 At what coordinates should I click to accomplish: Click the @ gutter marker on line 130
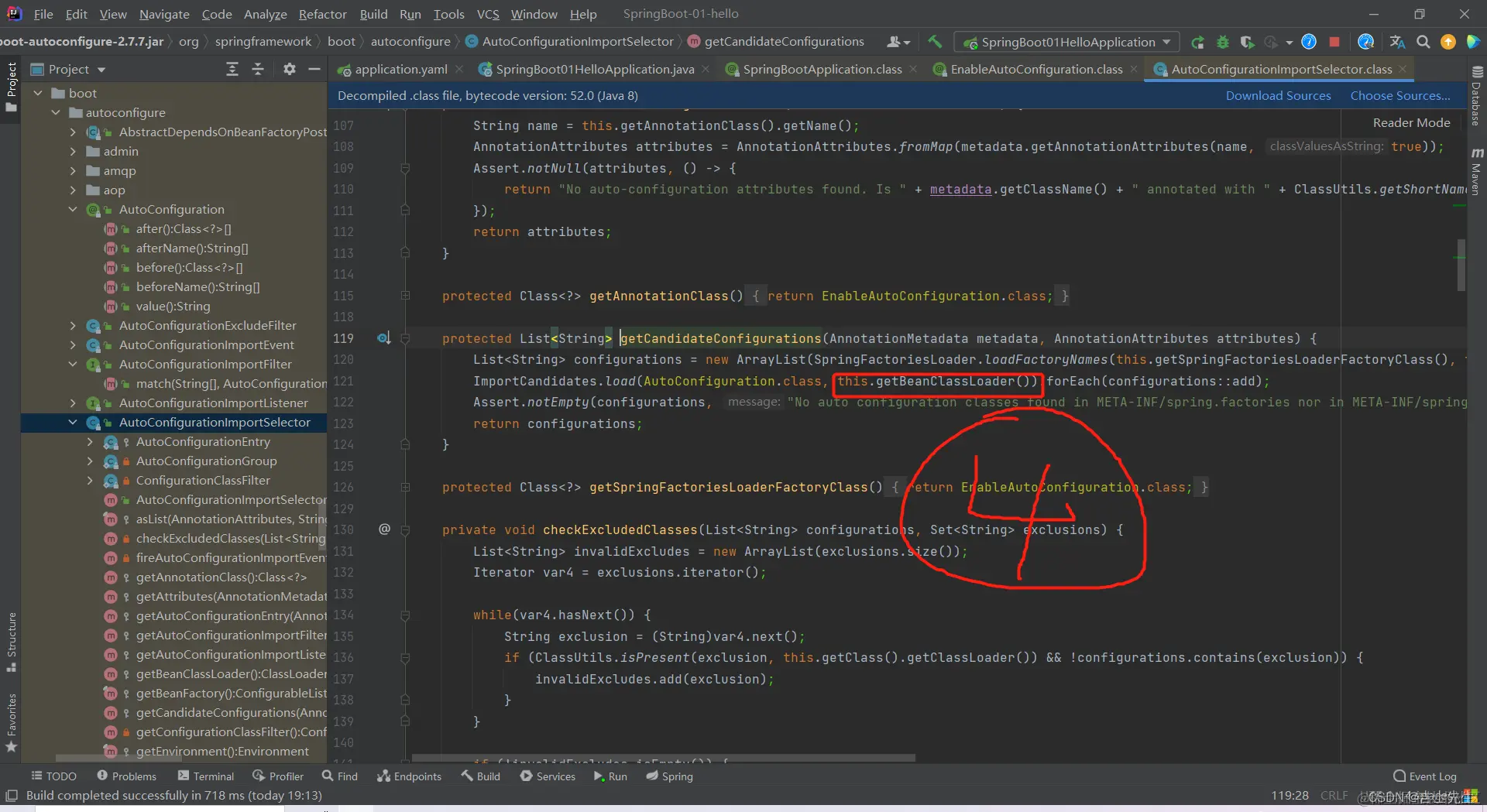(x=384, y=529)
